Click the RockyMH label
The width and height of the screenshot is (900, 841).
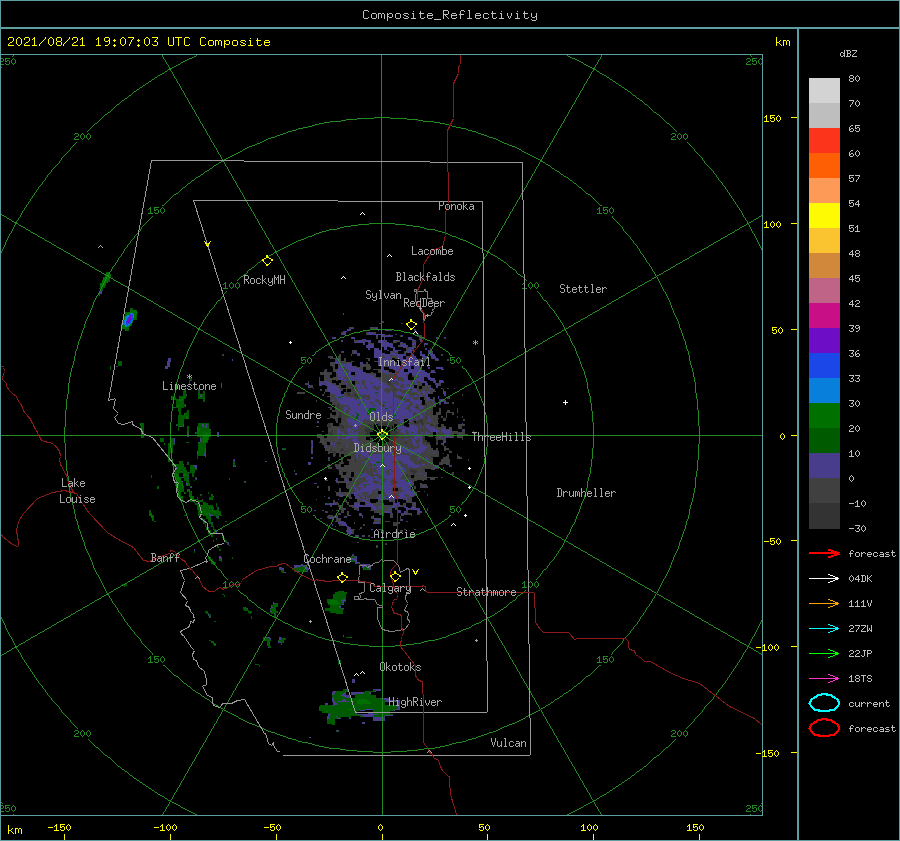point(264,280)
